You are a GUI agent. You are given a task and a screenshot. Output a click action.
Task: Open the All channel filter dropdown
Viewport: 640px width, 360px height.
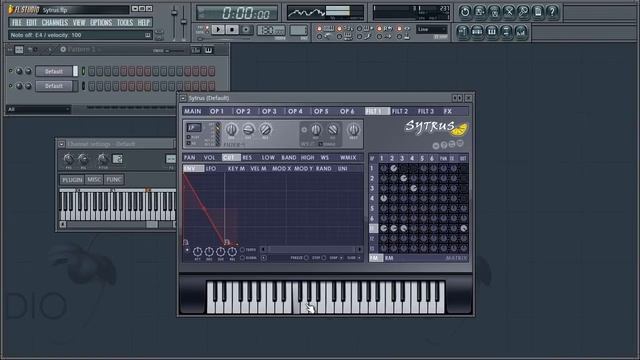pyautogui.click(x=38, y=109)
